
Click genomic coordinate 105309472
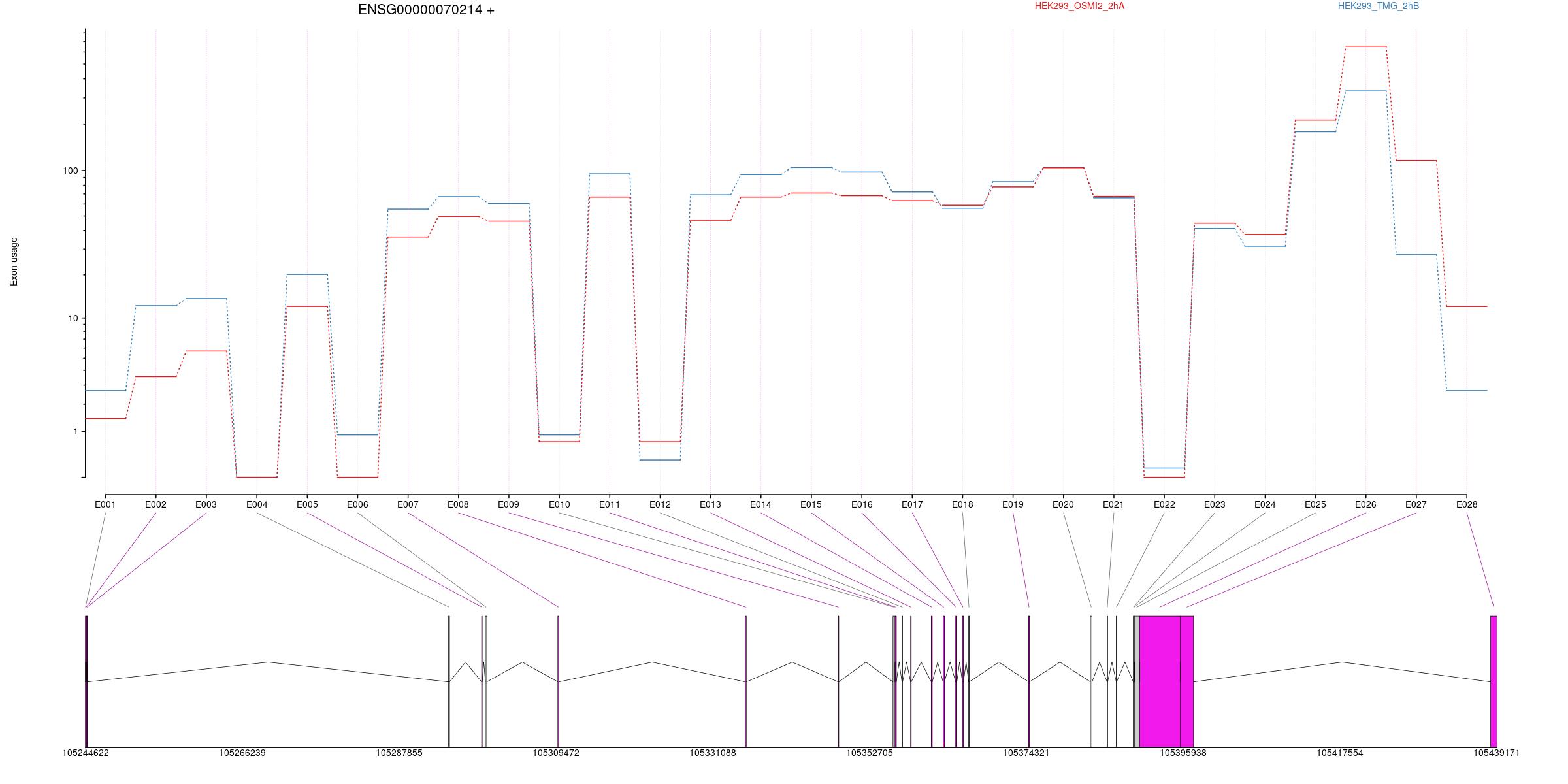click(x=556, y=753)
